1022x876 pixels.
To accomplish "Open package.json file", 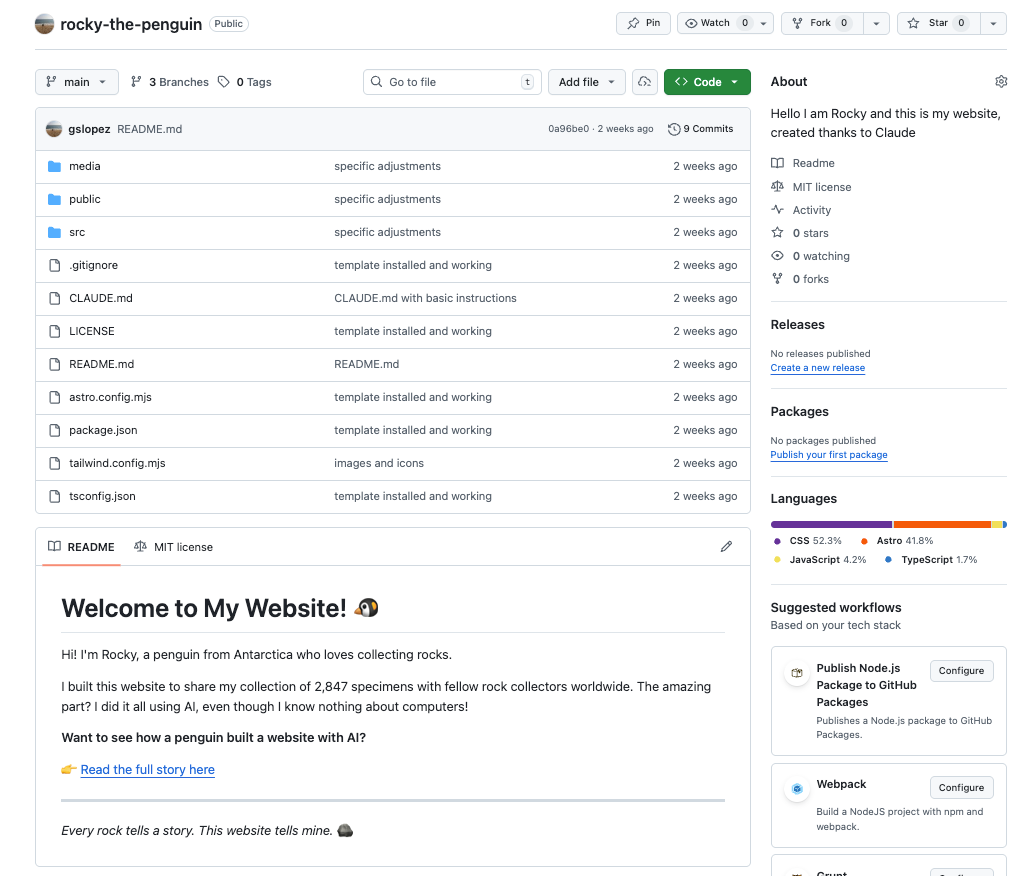I will (x=103, y=430).
